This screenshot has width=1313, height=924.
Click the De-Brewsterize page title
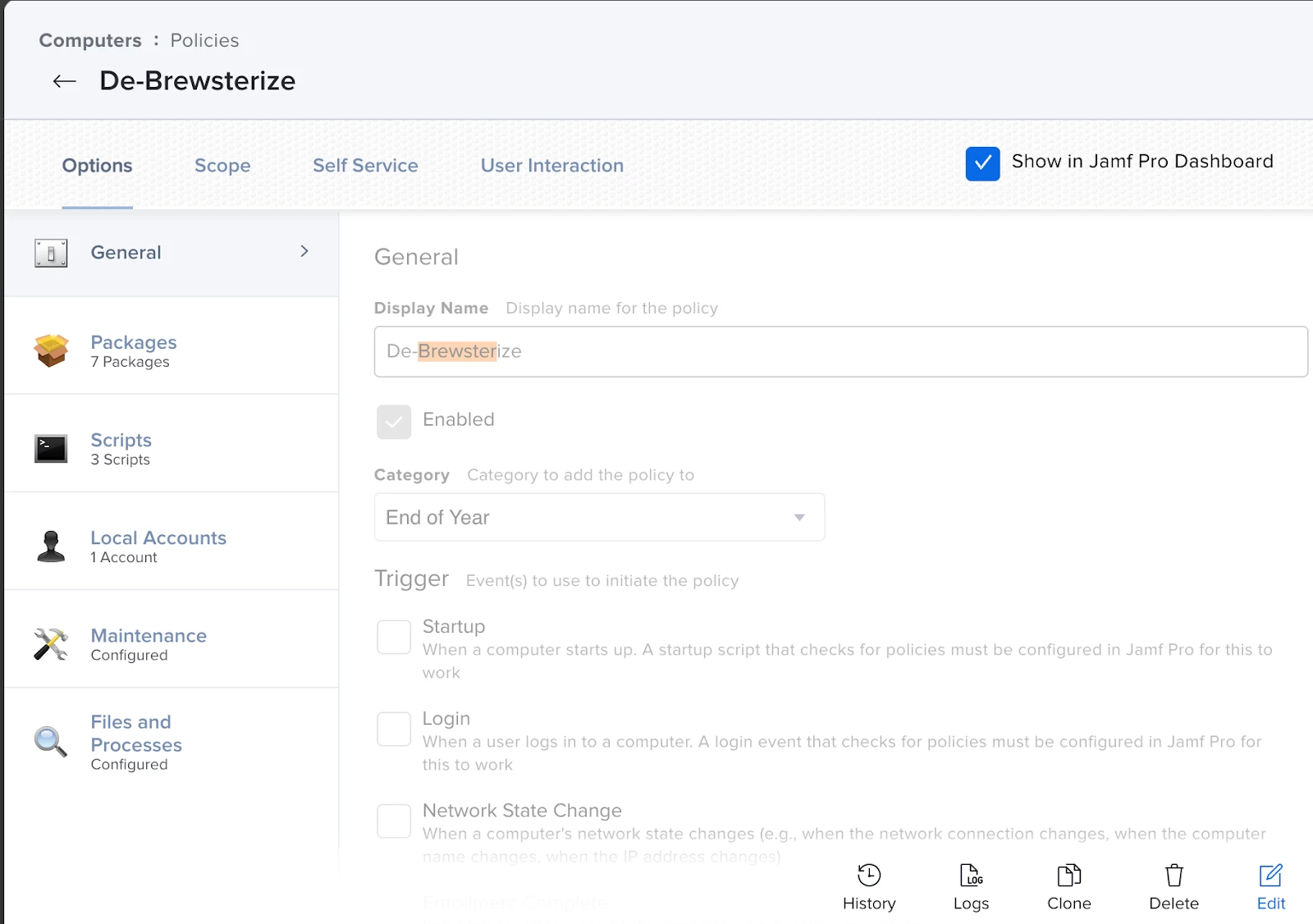(197, 81)
